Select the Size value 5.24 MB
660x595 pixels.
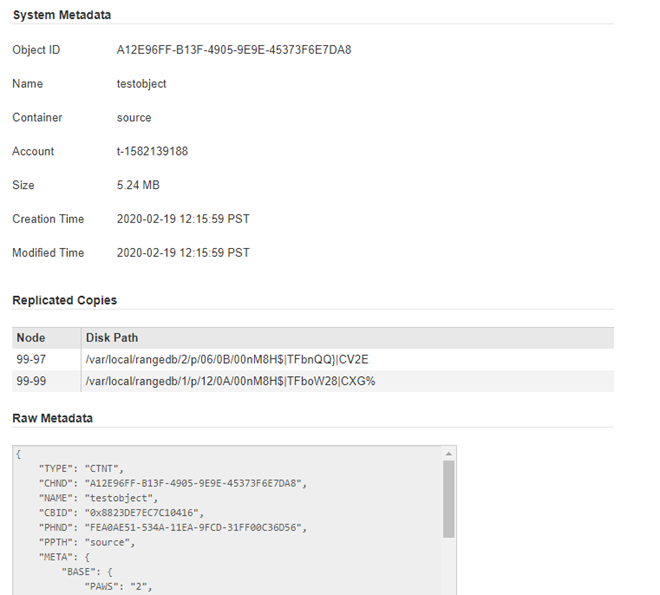tap(138, 185)
